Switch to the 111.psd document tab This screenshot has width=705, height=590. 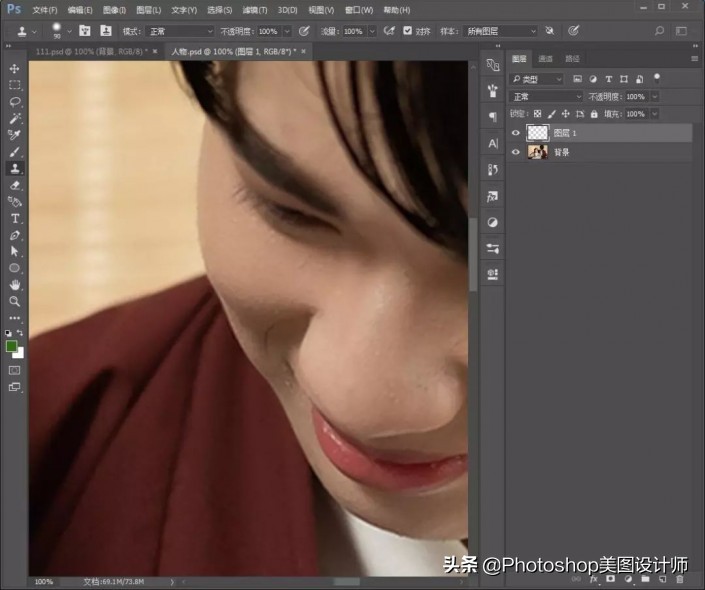(x=88, y=50)
